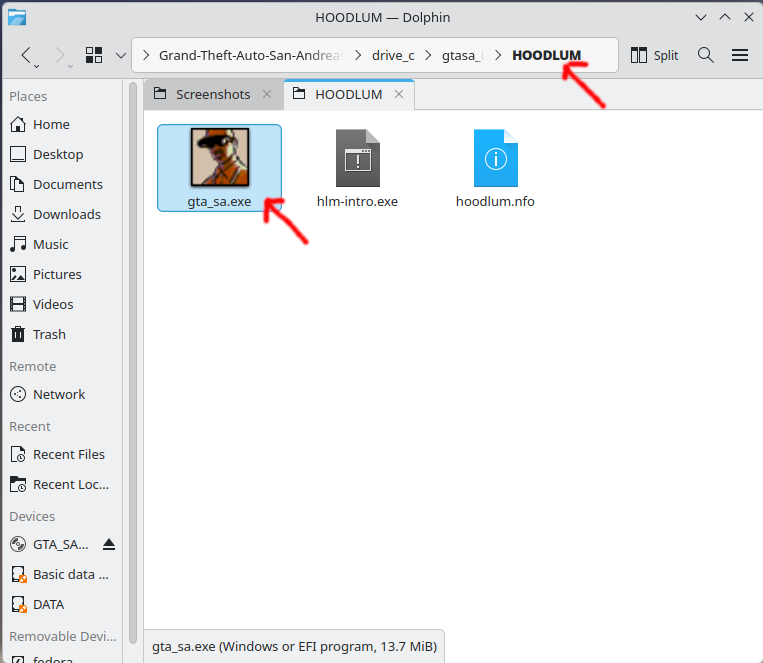Eject the GTA_SA device
The image size is (763, 663).
109,545
